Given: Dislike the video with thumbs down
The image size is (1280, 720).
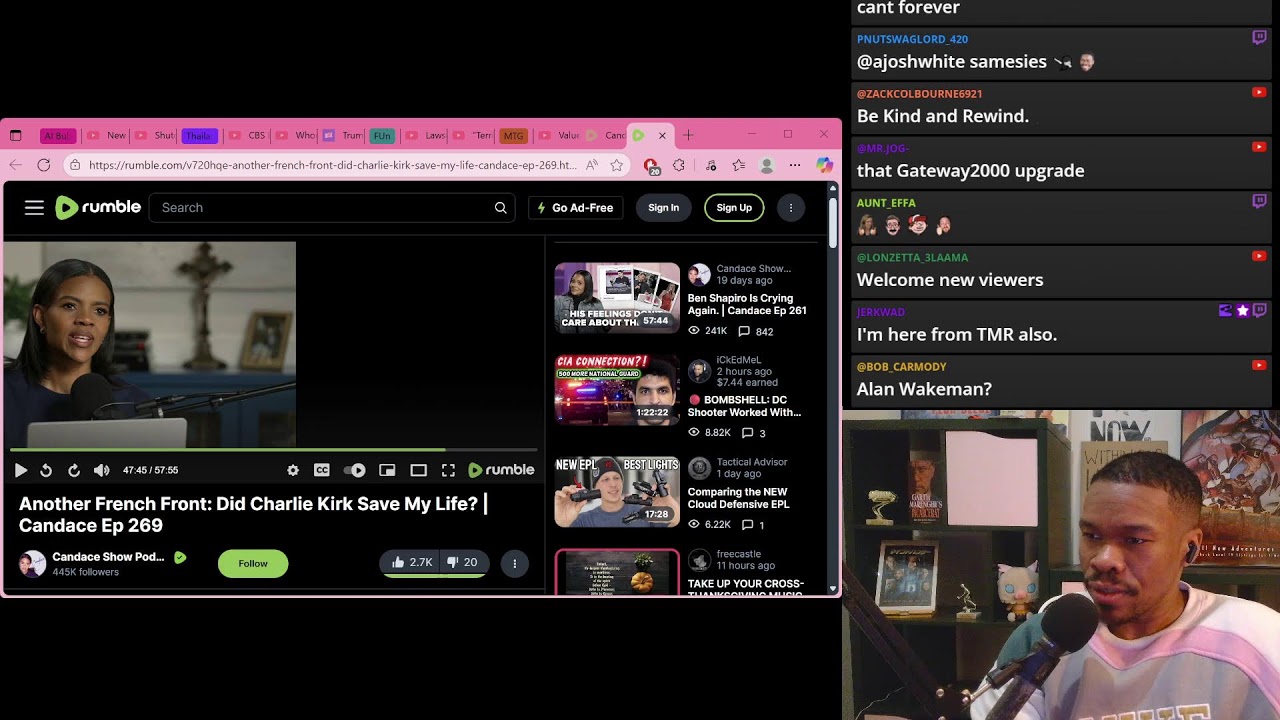Looking at the screenshot, I should coord(462,563).
